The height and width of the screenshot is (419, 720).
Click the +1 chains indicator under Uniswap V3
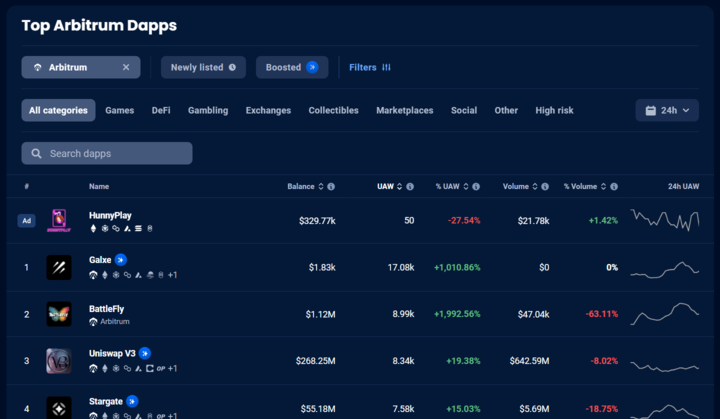(172, 368)
